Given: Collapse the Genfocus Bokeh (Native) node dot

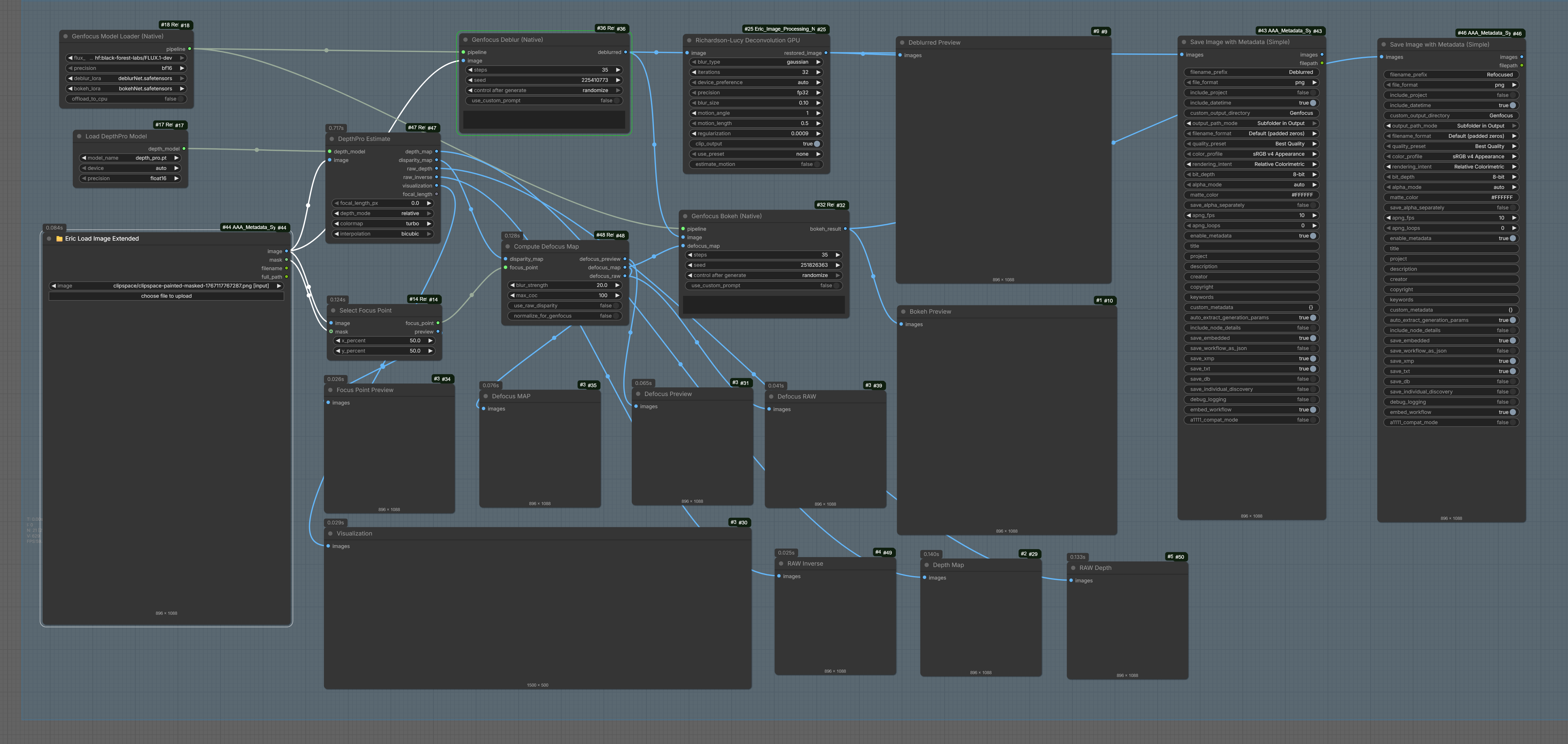Looking at the screenshot, I should point(685,216).
